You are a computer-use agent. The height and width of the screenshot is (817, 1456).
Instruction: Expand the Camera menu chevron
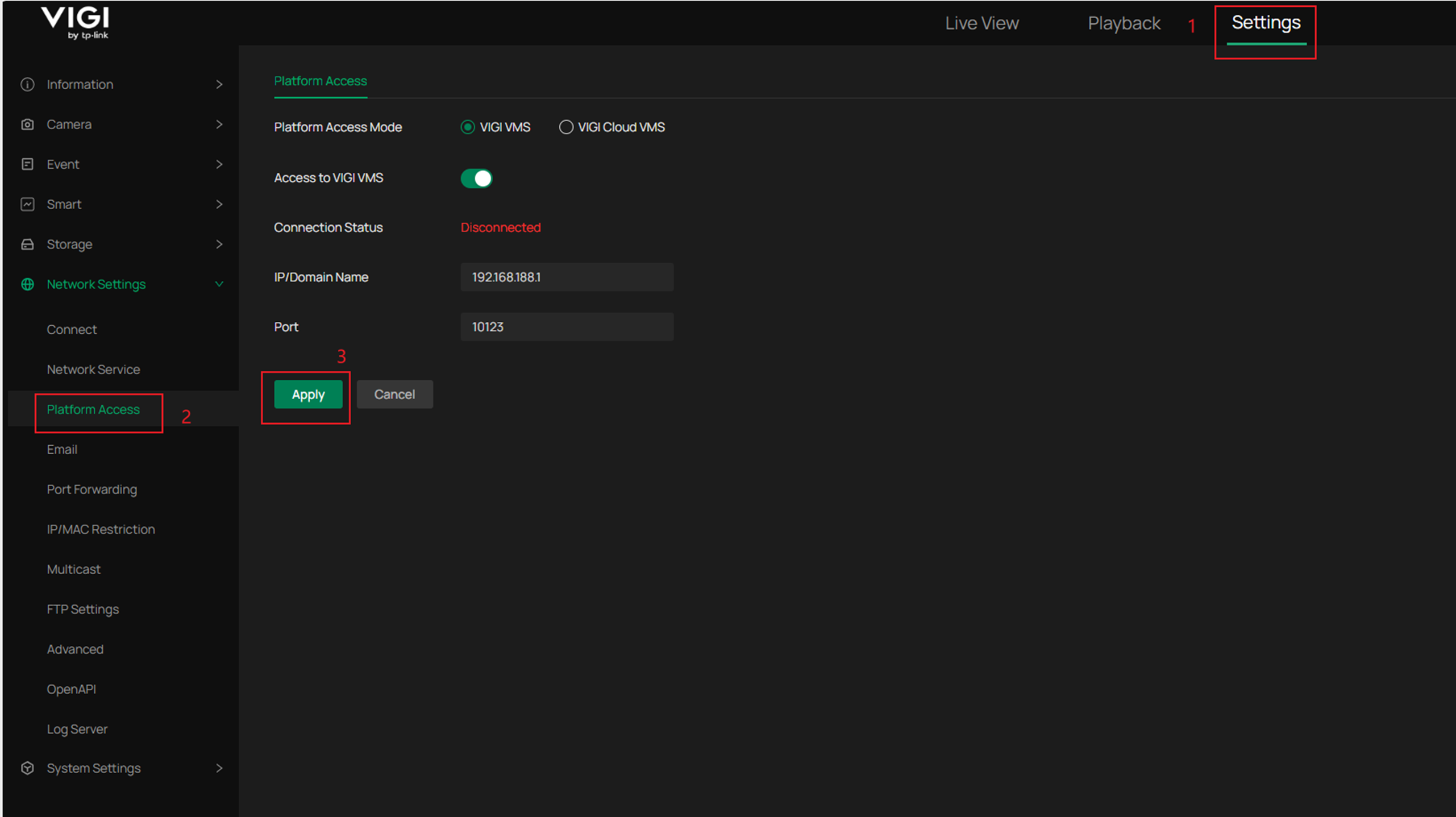[219, 124]
